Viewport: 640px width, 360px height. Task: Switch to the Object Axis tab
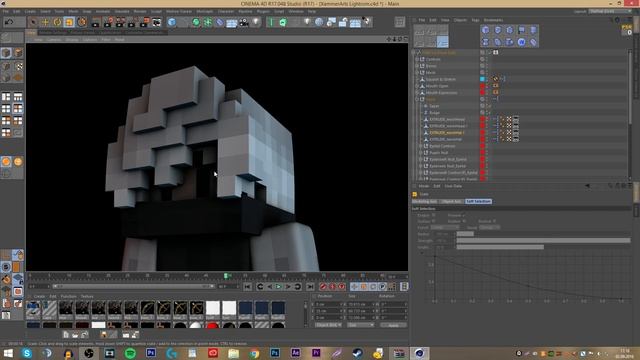coord(452,202)
